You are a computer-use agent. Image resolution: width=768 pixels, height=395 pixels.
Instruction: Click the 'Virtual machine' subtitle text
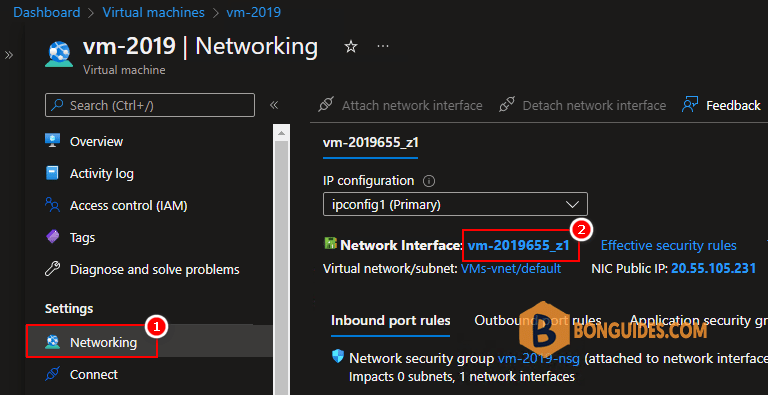tap(124, 70)
